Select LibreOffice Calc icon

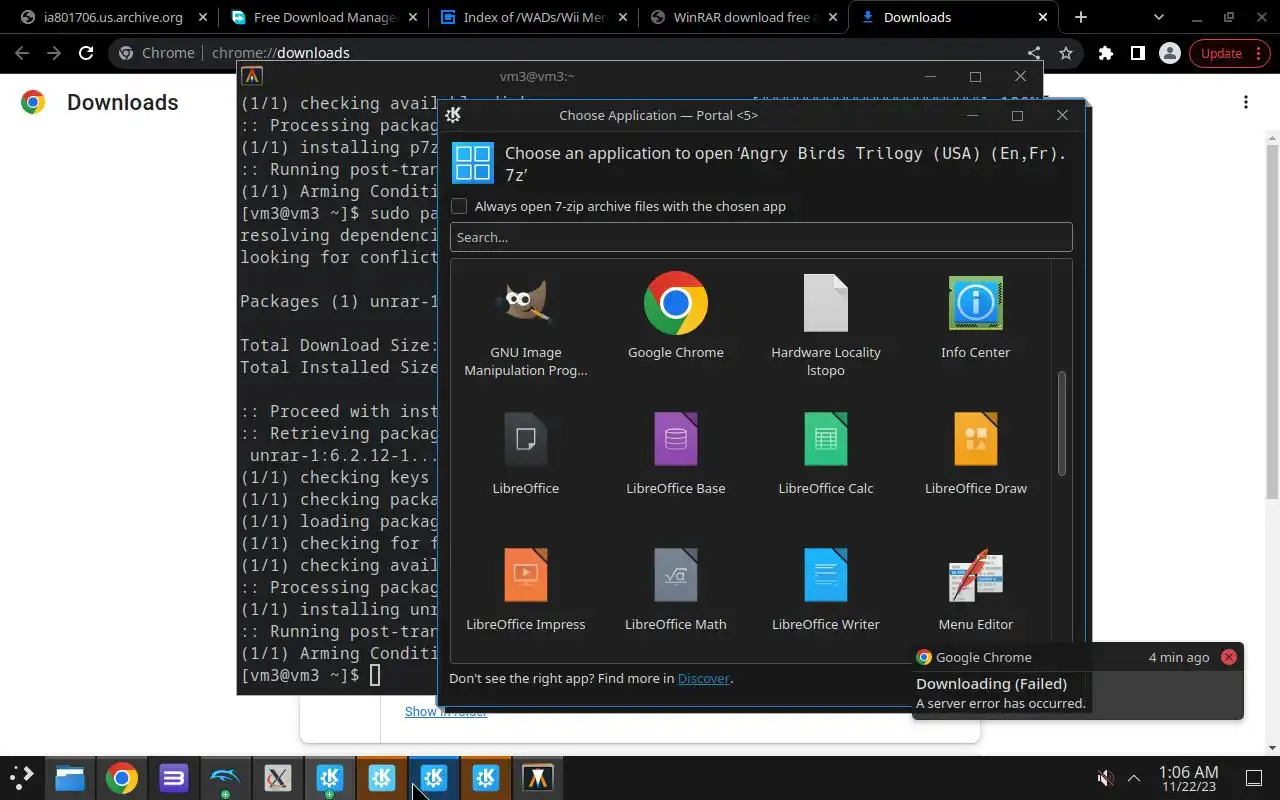tap(826, 439)
